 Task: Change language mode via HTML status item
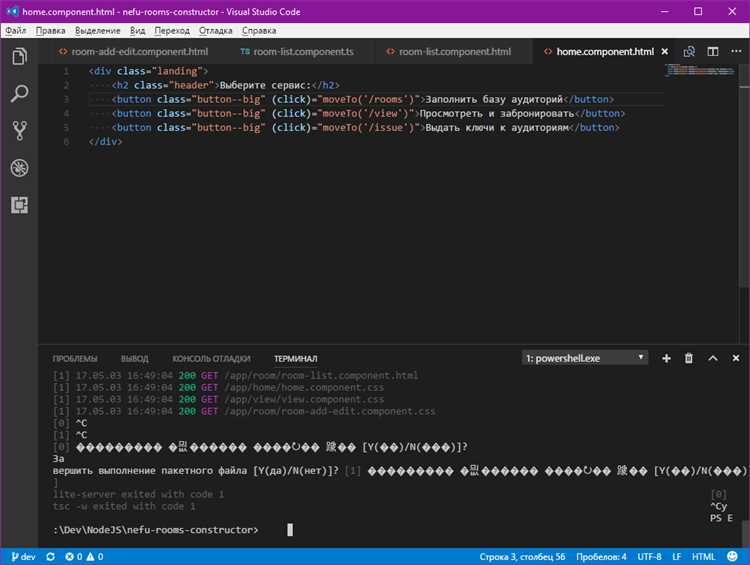pos(704,557)
